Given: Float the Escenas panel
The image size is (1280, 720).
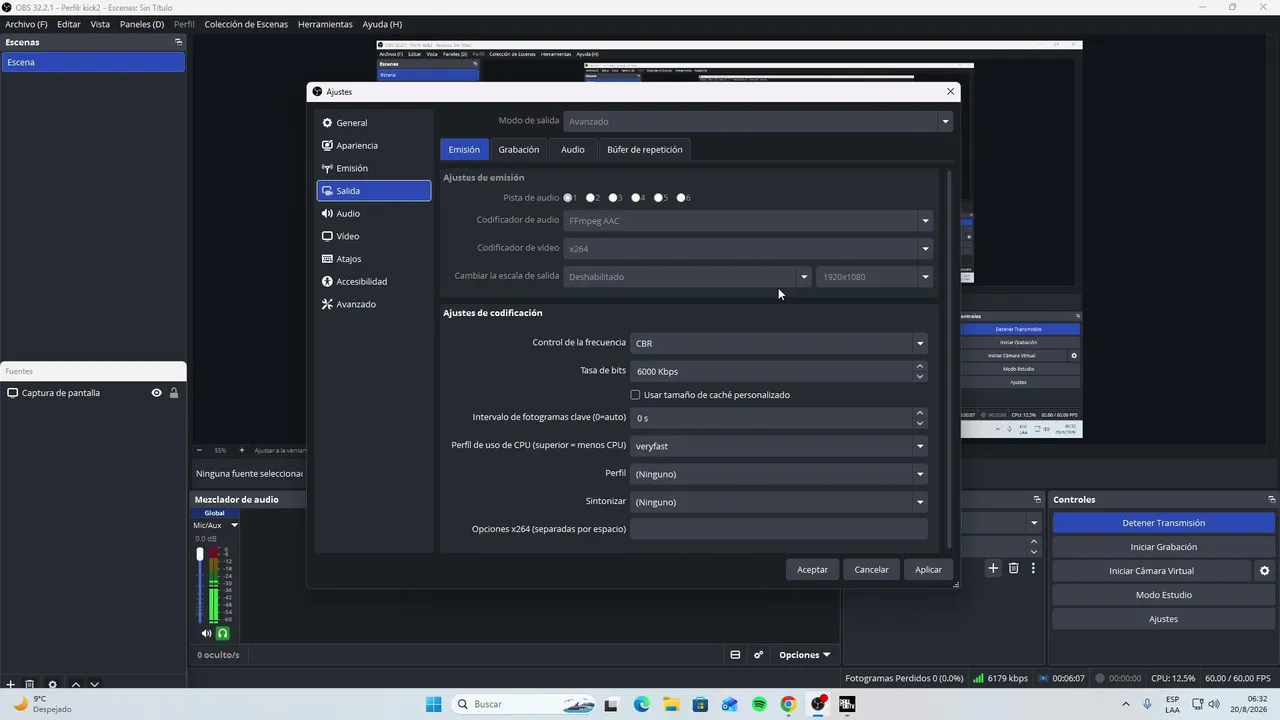Looking at the screenshot, I should click(179, 42).
